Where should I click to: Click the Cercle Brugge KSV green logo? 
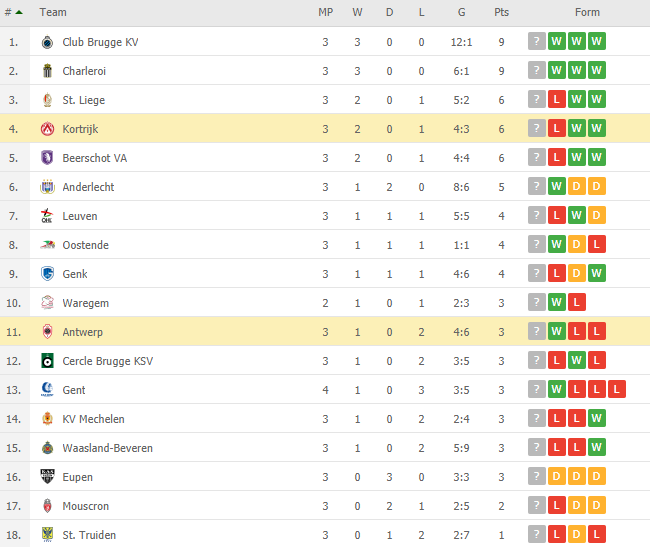click(47, 361)
